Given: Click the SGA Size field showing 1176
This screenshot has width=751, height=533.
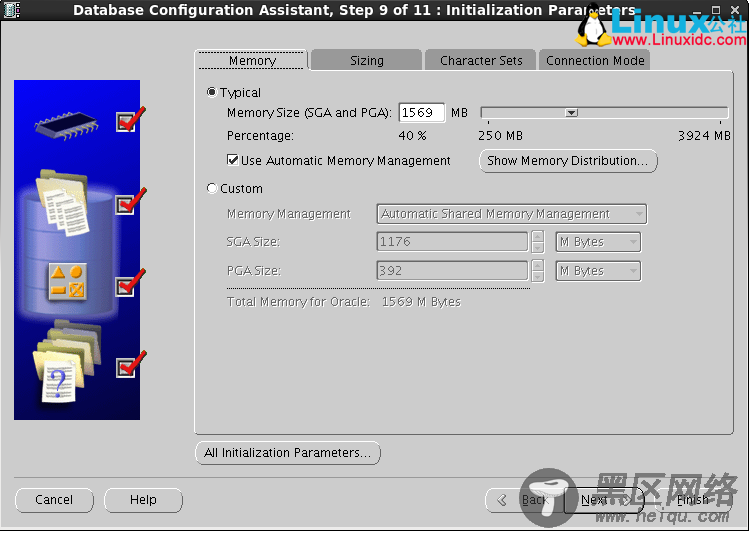Looking at the screenshot, I should 452,241.
